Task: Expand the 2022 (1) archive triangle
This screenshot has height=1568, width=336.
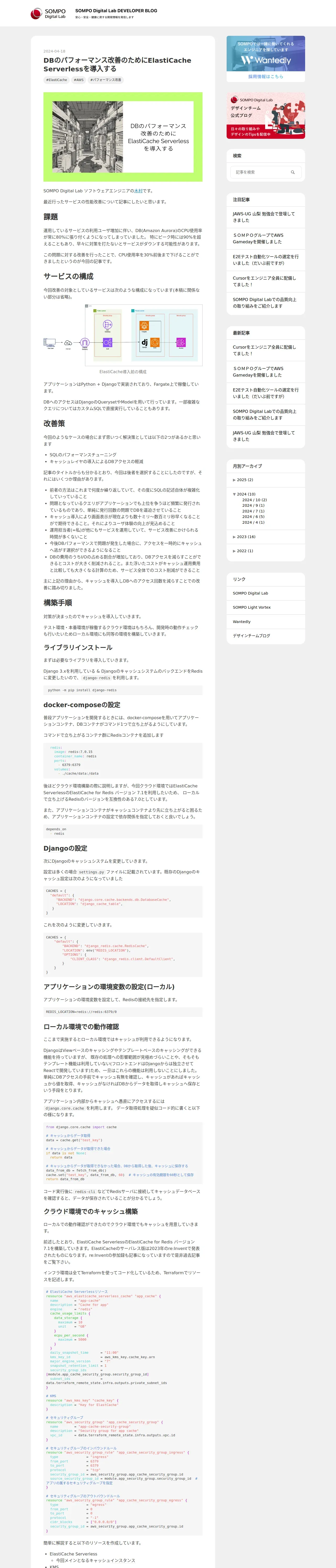Action: coord(234,551)
